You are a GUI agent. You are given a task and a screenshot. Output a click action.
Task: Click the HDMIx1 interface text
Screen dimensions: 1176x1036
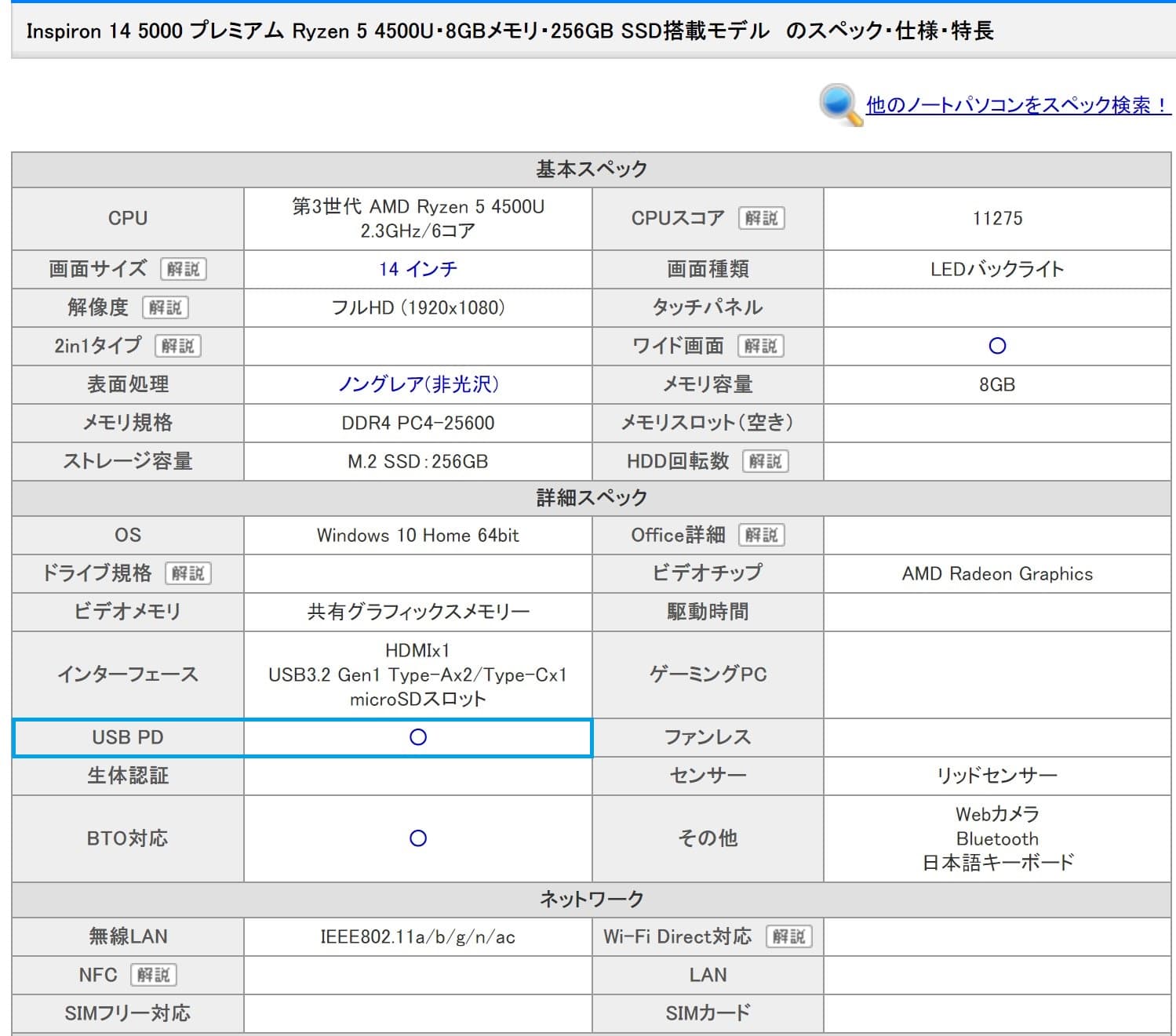pyautogui.click(x=418, y=650)
